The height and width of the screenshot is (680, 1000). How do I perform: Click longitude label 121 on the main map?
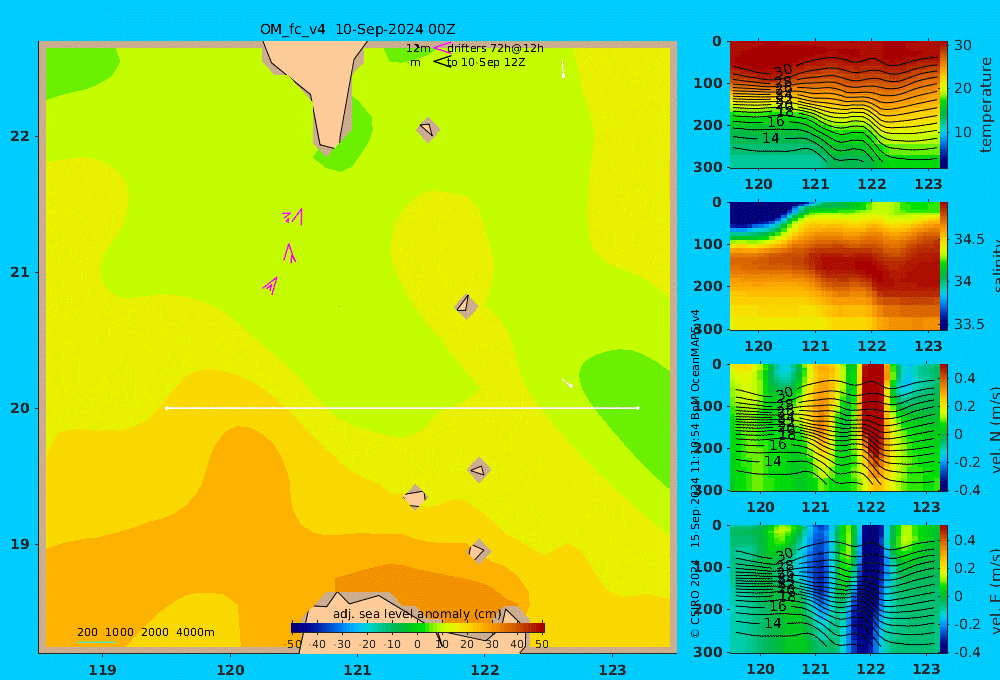358,670
